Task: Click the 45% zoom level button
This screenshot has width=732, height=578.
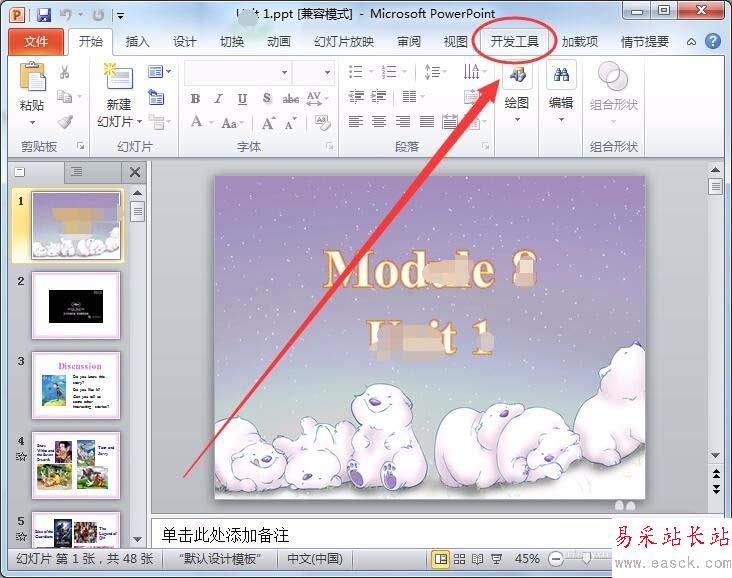Action: point(527,559)
